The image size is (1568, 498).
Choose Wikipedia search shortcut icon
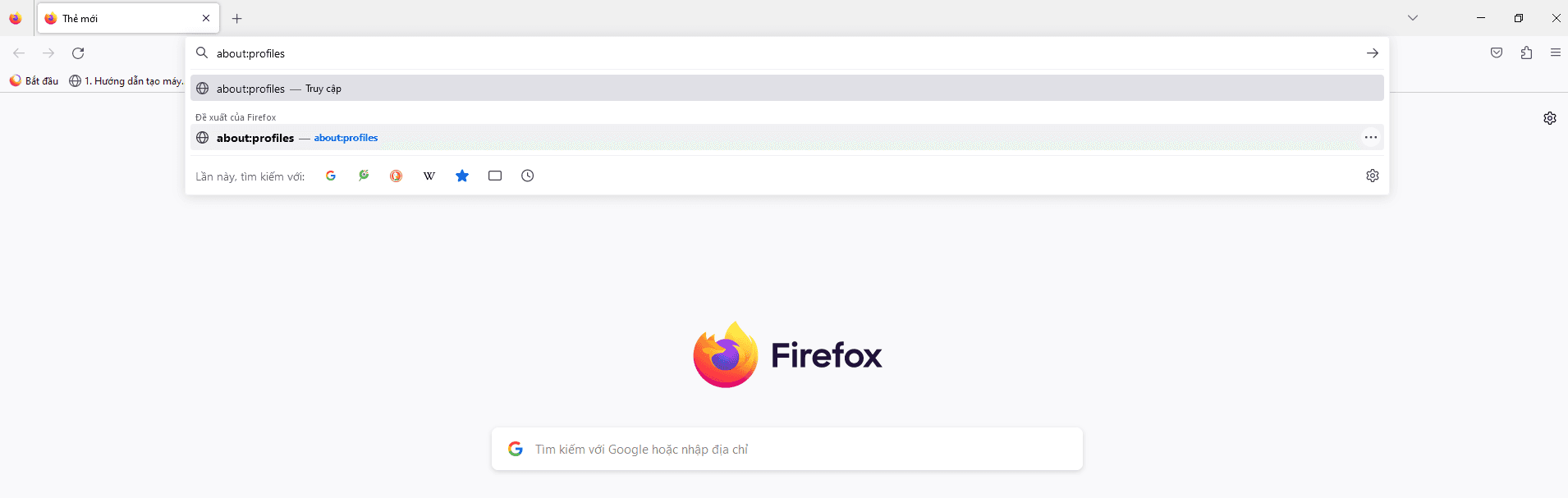click(x=429, y=176)
